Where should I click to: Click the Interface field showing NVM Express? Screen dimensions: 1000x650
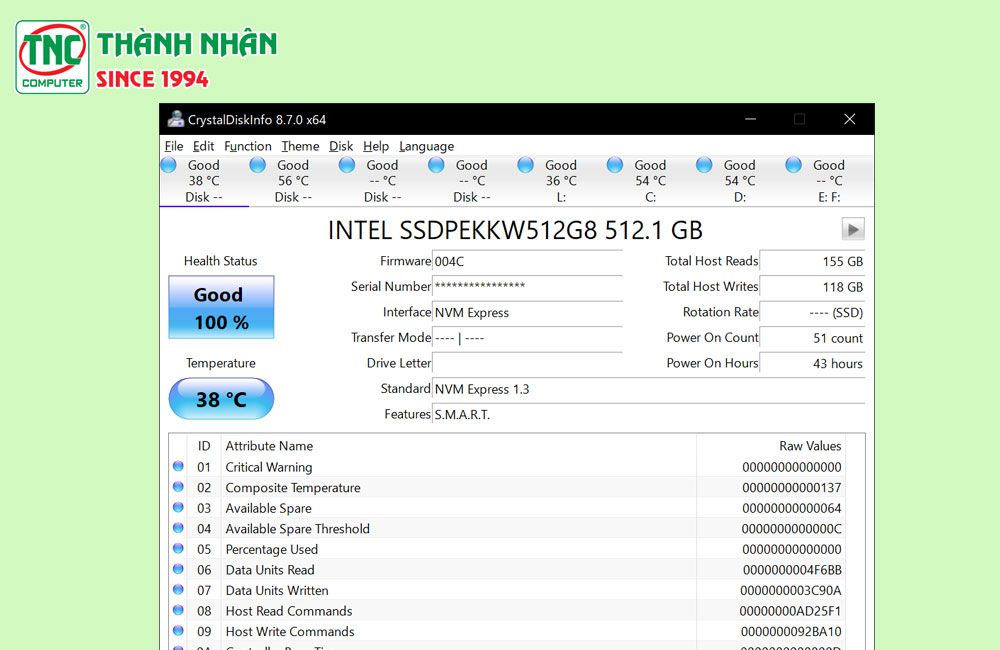click(x=527, y=313)
